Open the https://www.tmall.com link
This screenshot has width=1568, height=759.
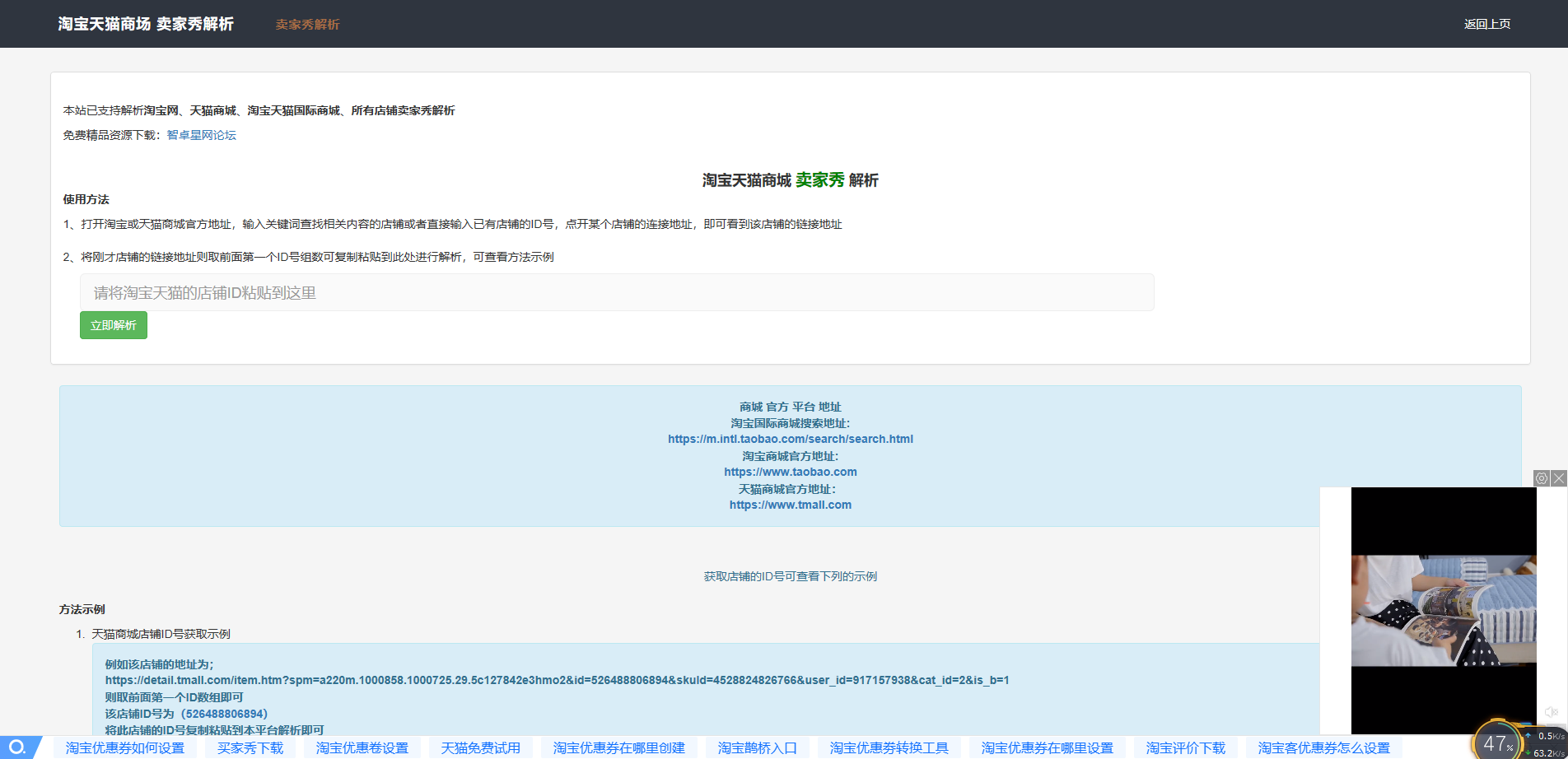click(791, 505)
